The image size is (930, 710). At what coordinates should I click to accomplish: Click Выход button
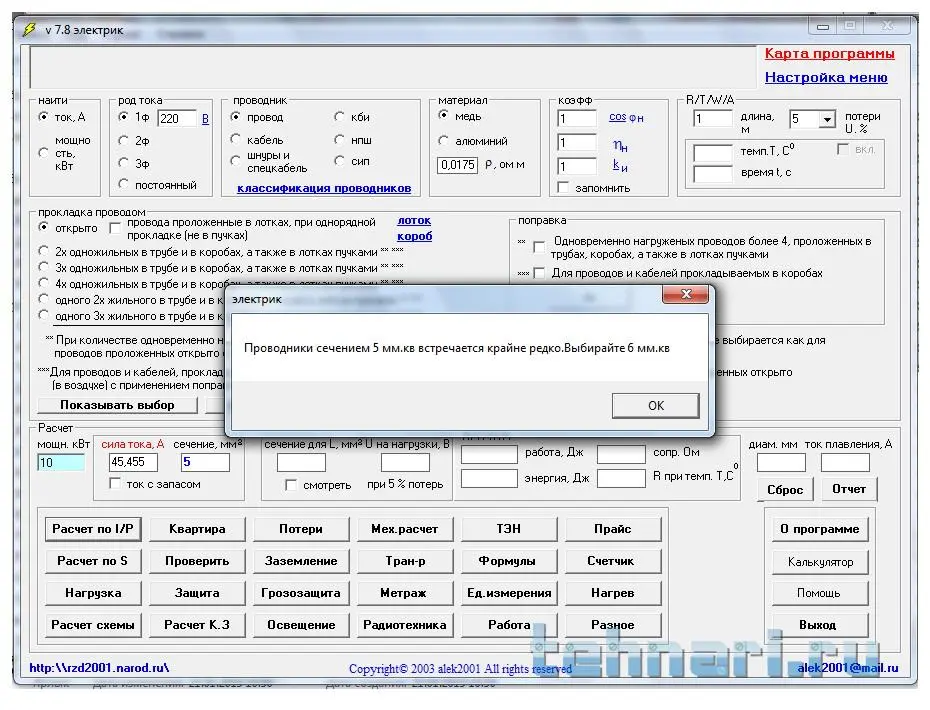point(820,625)
